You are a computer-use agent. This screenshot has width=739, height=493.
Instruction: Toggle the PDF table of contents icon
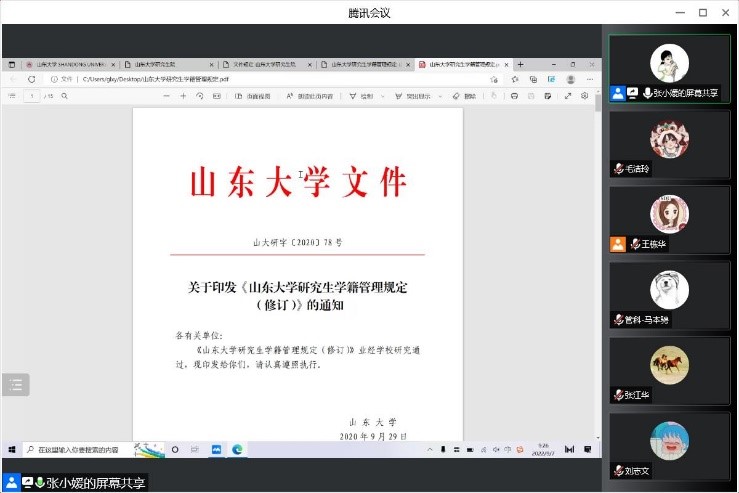12,96
